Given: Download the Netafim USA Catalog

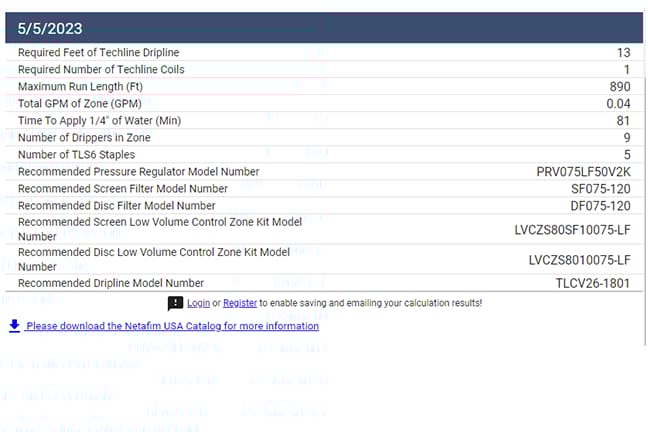Looking at the screenshot, I should click(172, 326).
